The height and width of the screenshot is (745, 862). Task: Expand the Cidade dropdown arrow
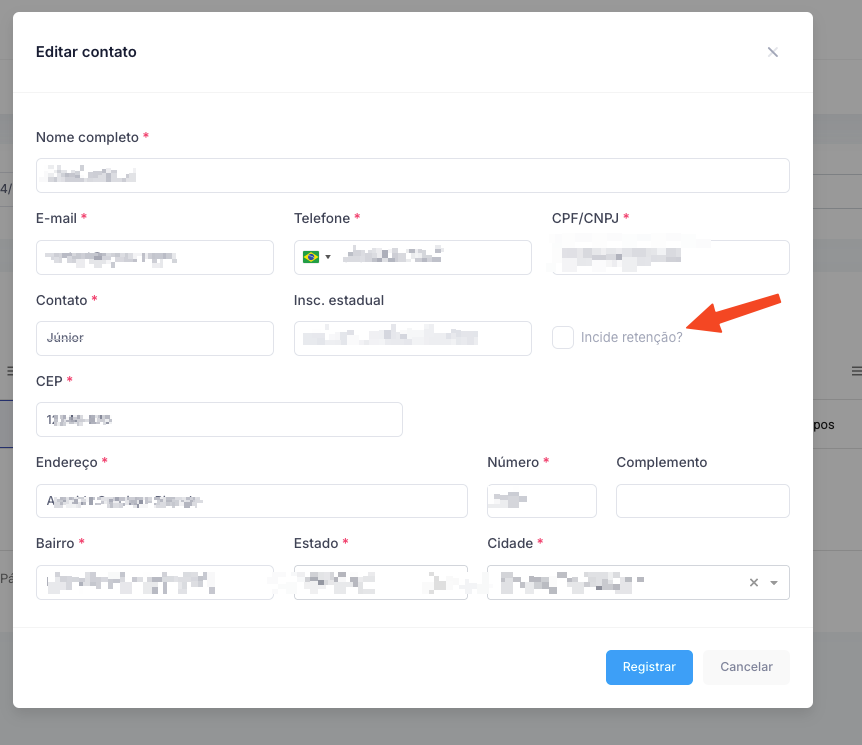(x=774, y=582)
